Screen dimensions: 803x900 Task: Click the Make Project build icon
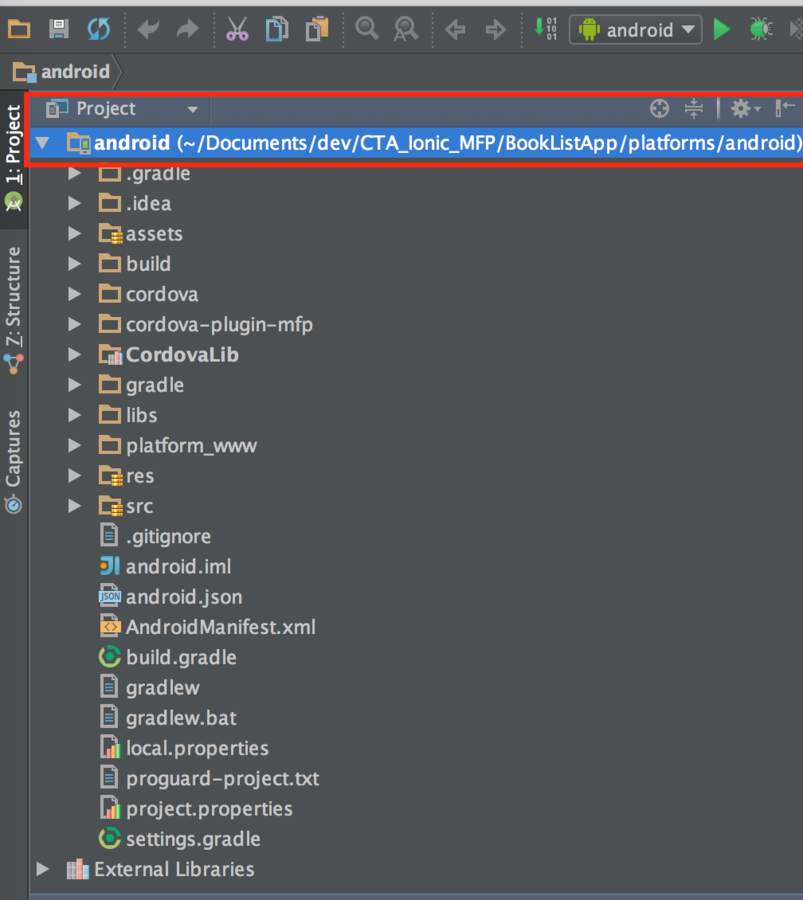click(545, 29)
